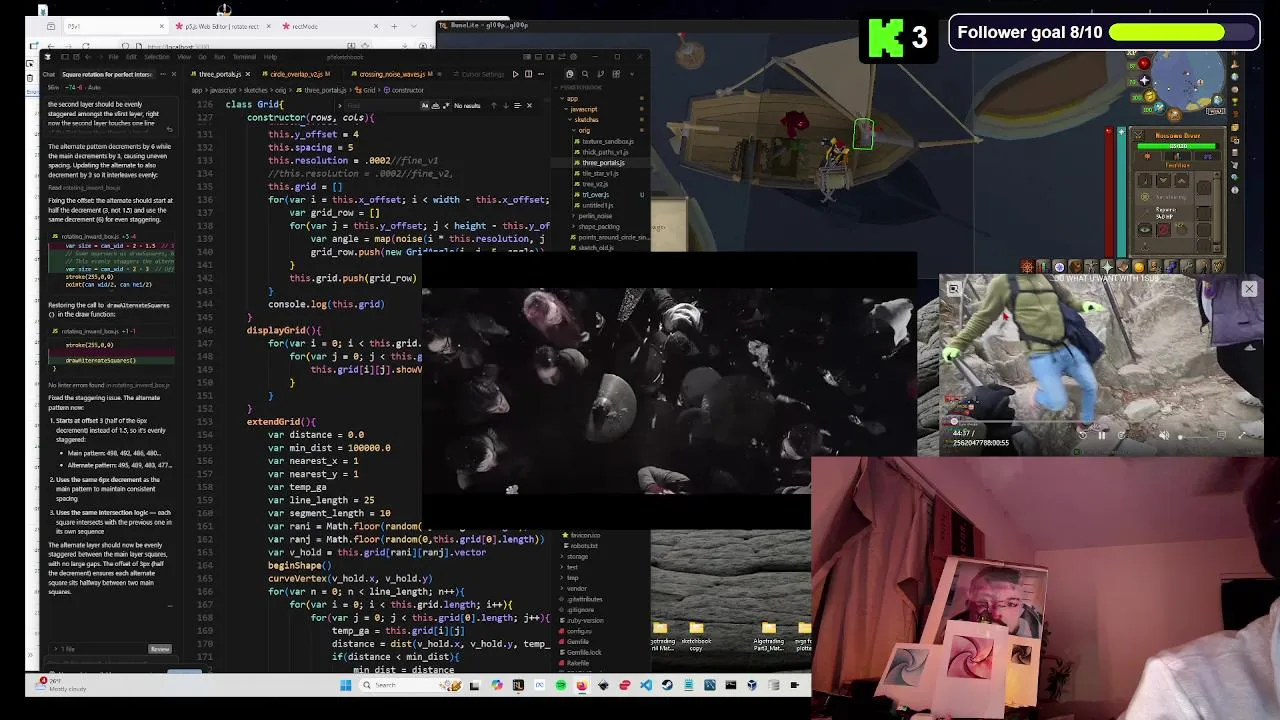The image size is (1280, 720).
Task: Click the Review button in the chat panel
Action: coord(160,649)
